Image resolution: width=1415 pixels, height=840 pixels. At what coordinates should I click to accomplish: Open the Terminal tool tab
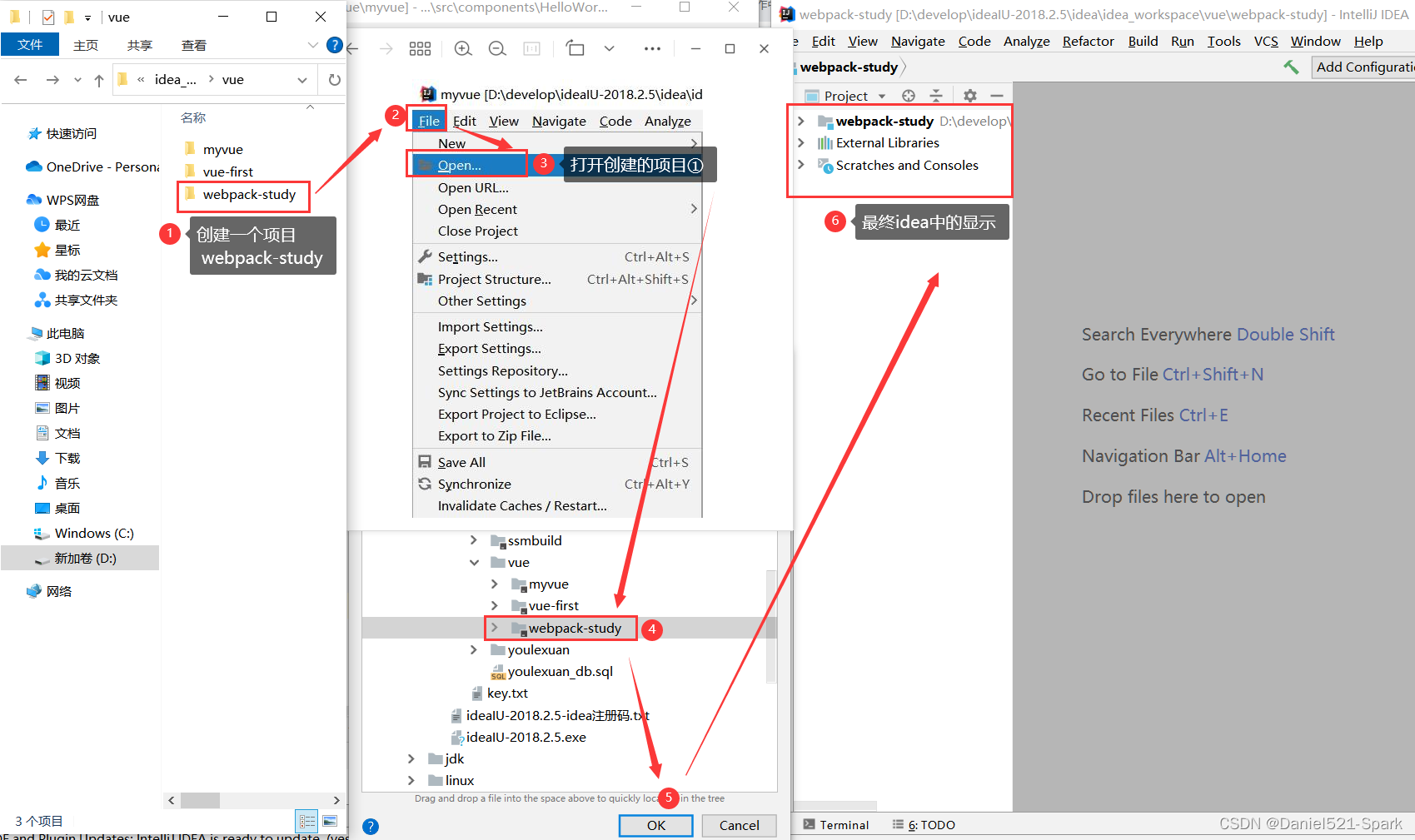[x=836, y=825]
